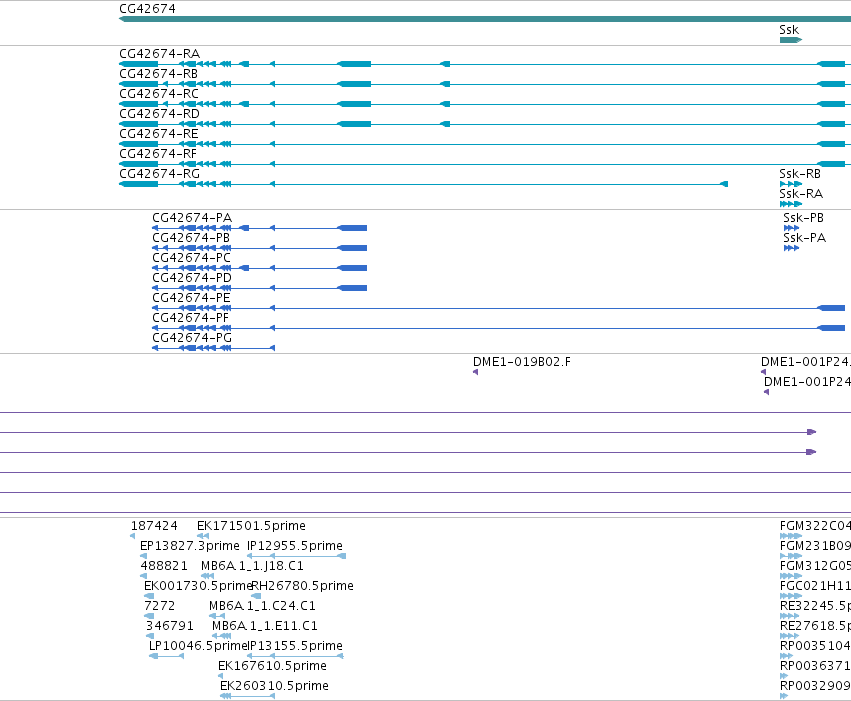Click the Ssk-RA transcript glyph

791,204
